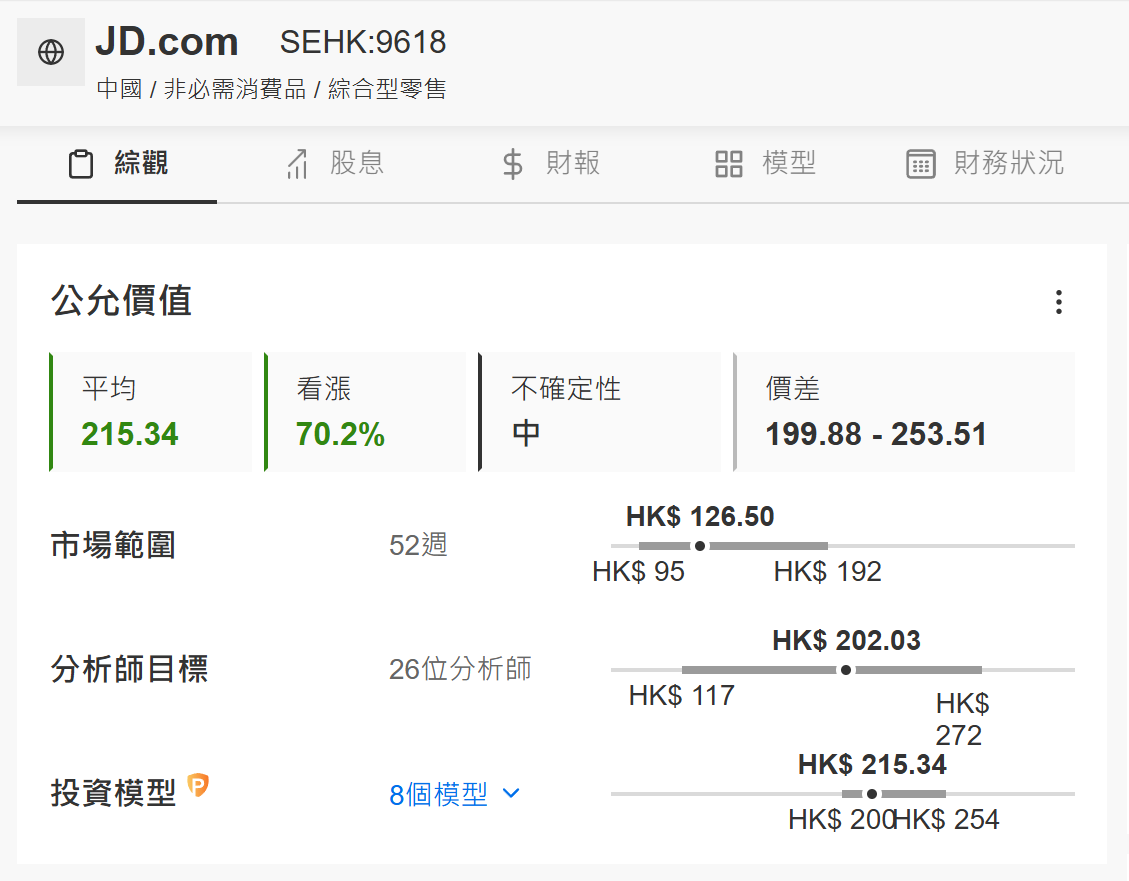This screenshot has height=881, width=1129.
Task: Click the 市場範圍 row label
Action: 113,545
